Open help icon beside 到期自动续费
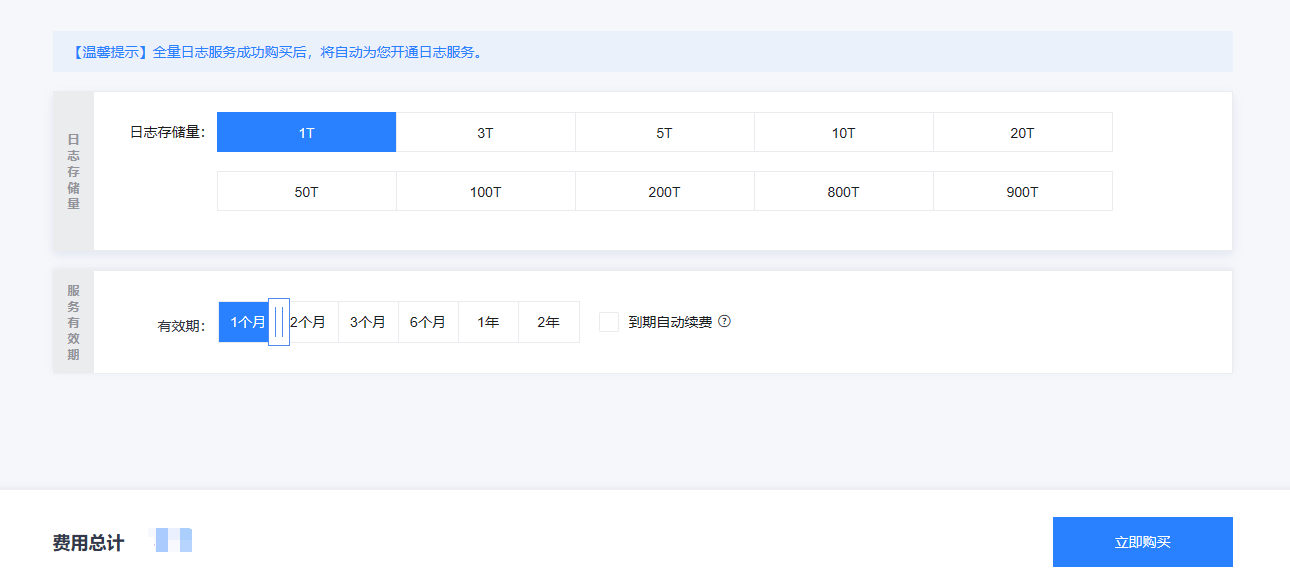 (x=725, y=321)
